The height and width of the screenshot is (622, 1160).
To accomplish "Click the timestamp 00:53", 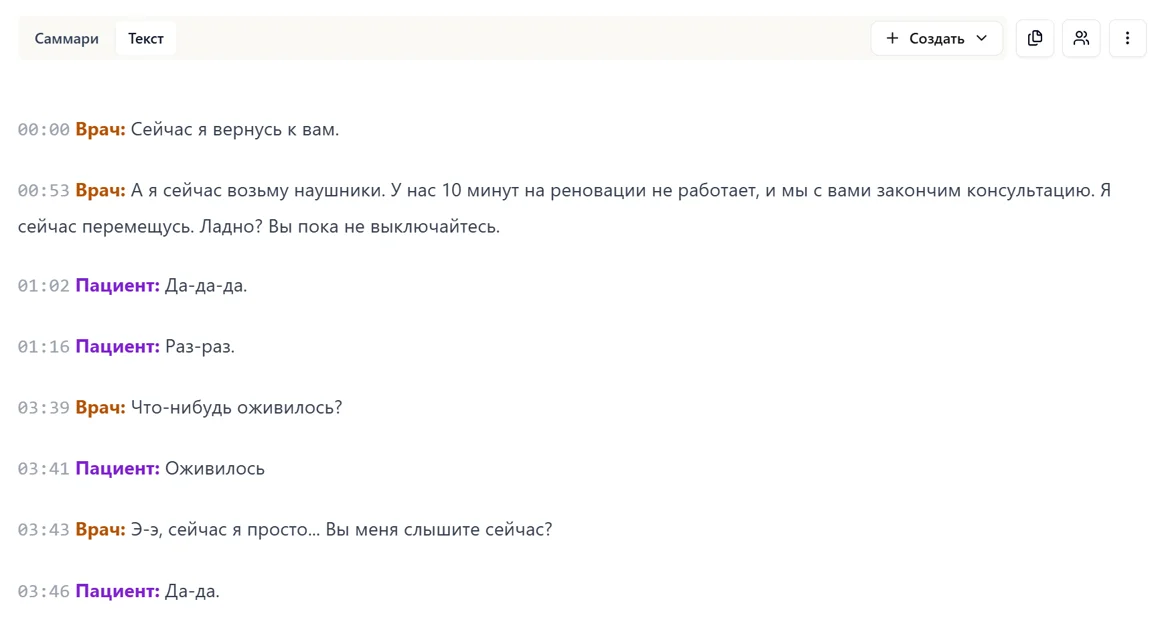I will 42,190.
